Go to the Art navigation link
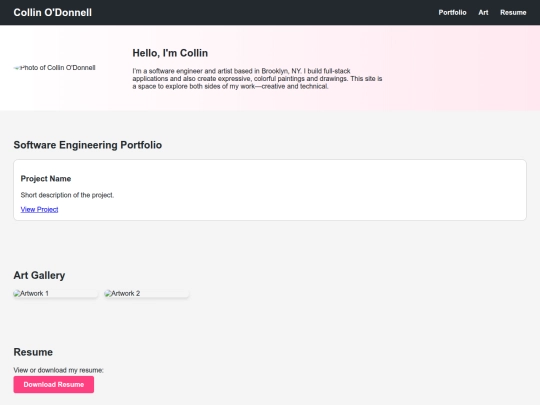 (483, 12)
